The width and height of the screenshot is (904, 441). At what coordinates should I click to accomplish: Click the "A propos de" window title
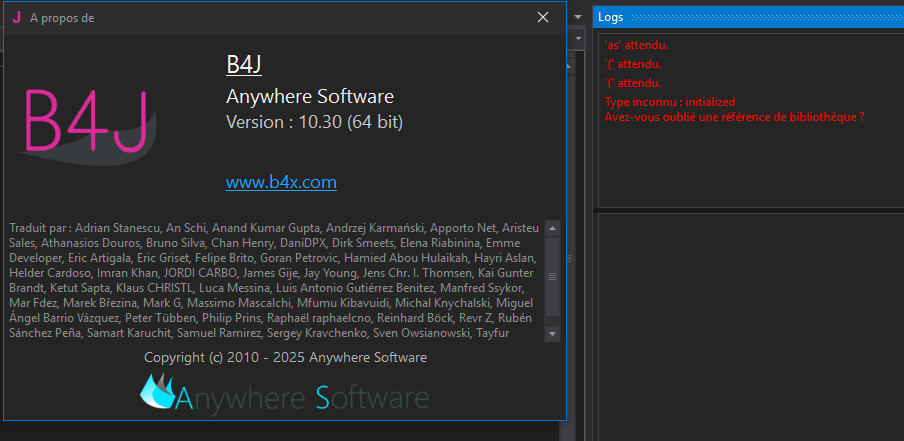(62, 18)
